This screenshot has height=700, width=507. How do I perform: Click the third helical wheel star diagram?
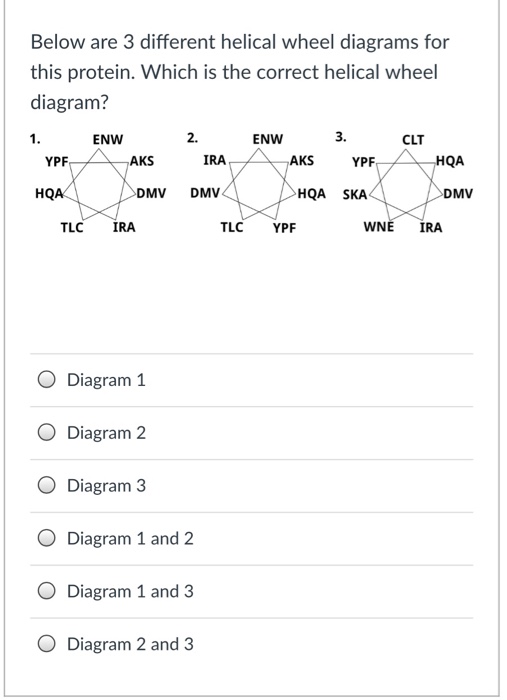point(406,184)
